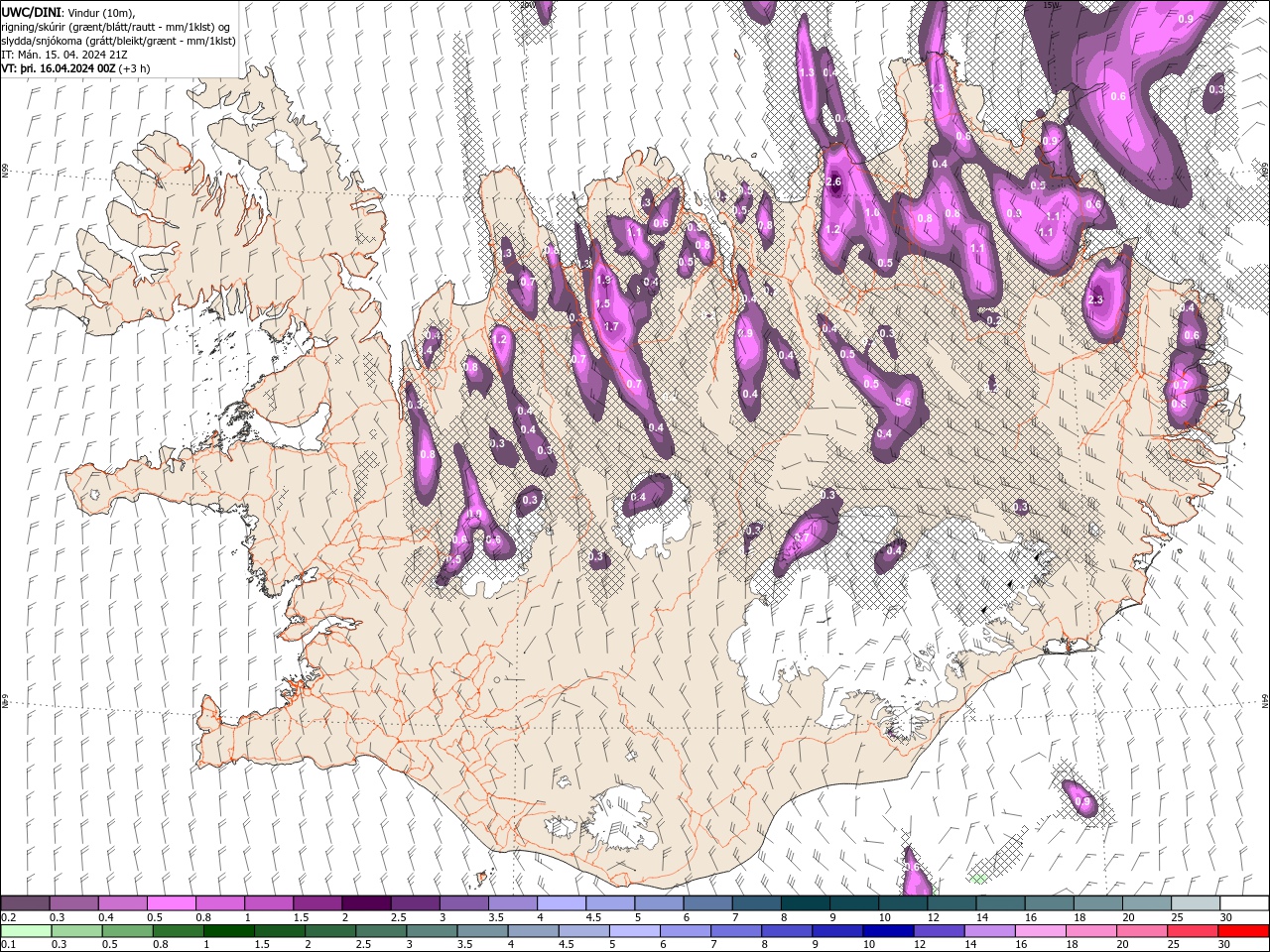Pick the dark teal upper legend swatch at 8
This screenshot has height=952, width=1270.
(805, 903)
